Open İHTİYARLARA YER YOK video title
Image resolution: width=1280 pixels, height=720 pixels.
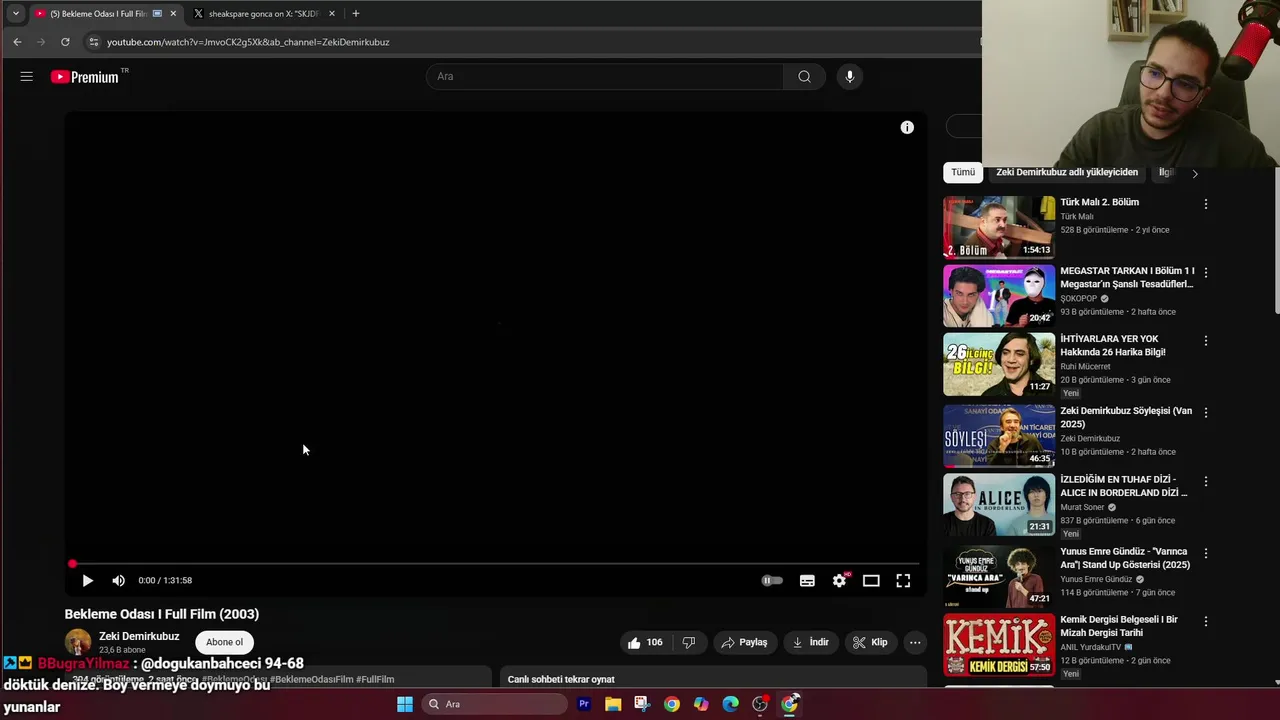[x=1113, y=346]
